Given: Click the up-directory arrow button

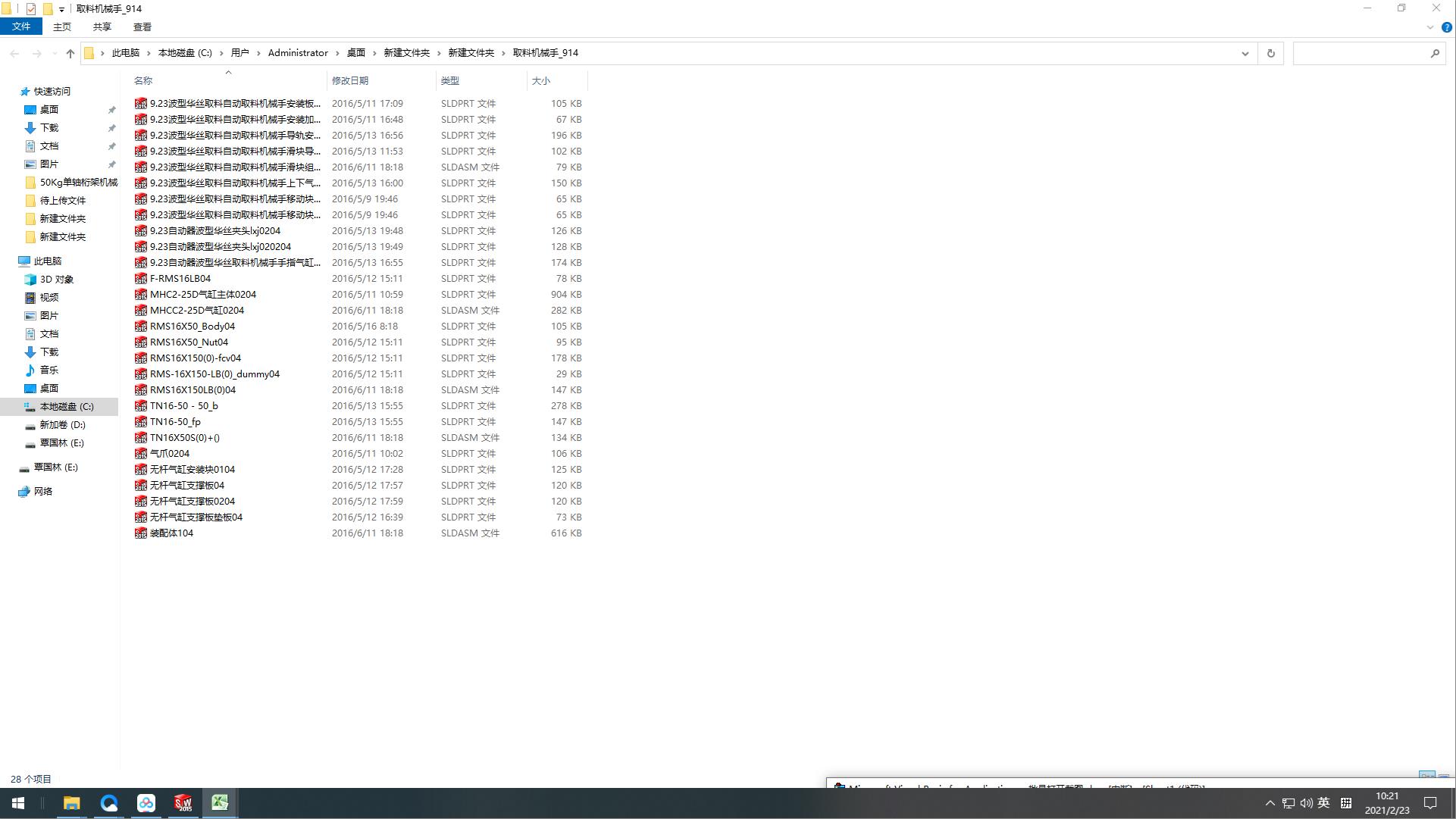Looking at the screenshot, I should [x=70, y=53].
